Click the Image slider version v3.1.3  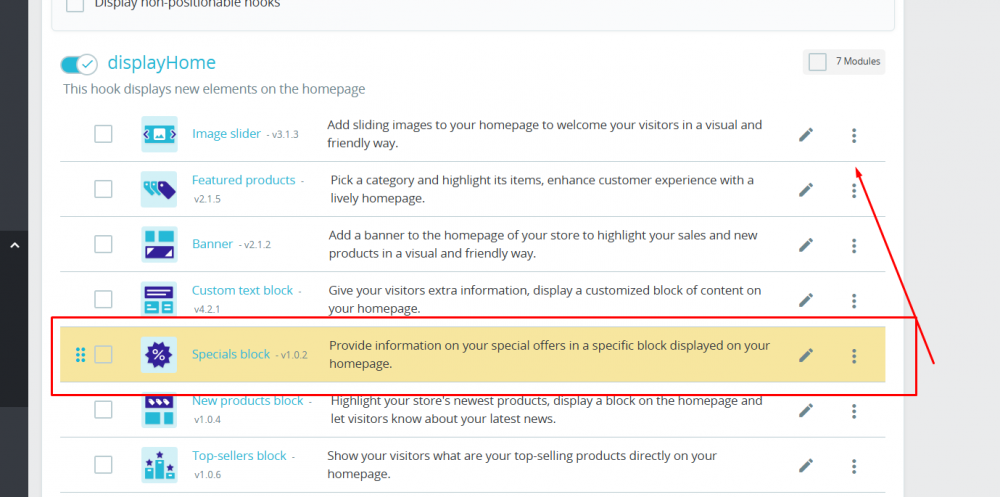pyautogui.click(x=283, y=135)
